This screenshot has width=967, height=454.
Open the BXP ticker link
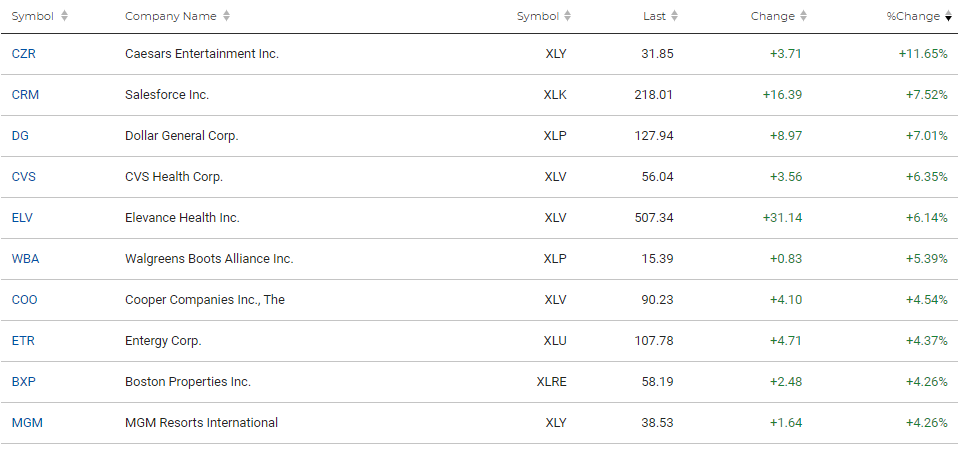(23, 382)
